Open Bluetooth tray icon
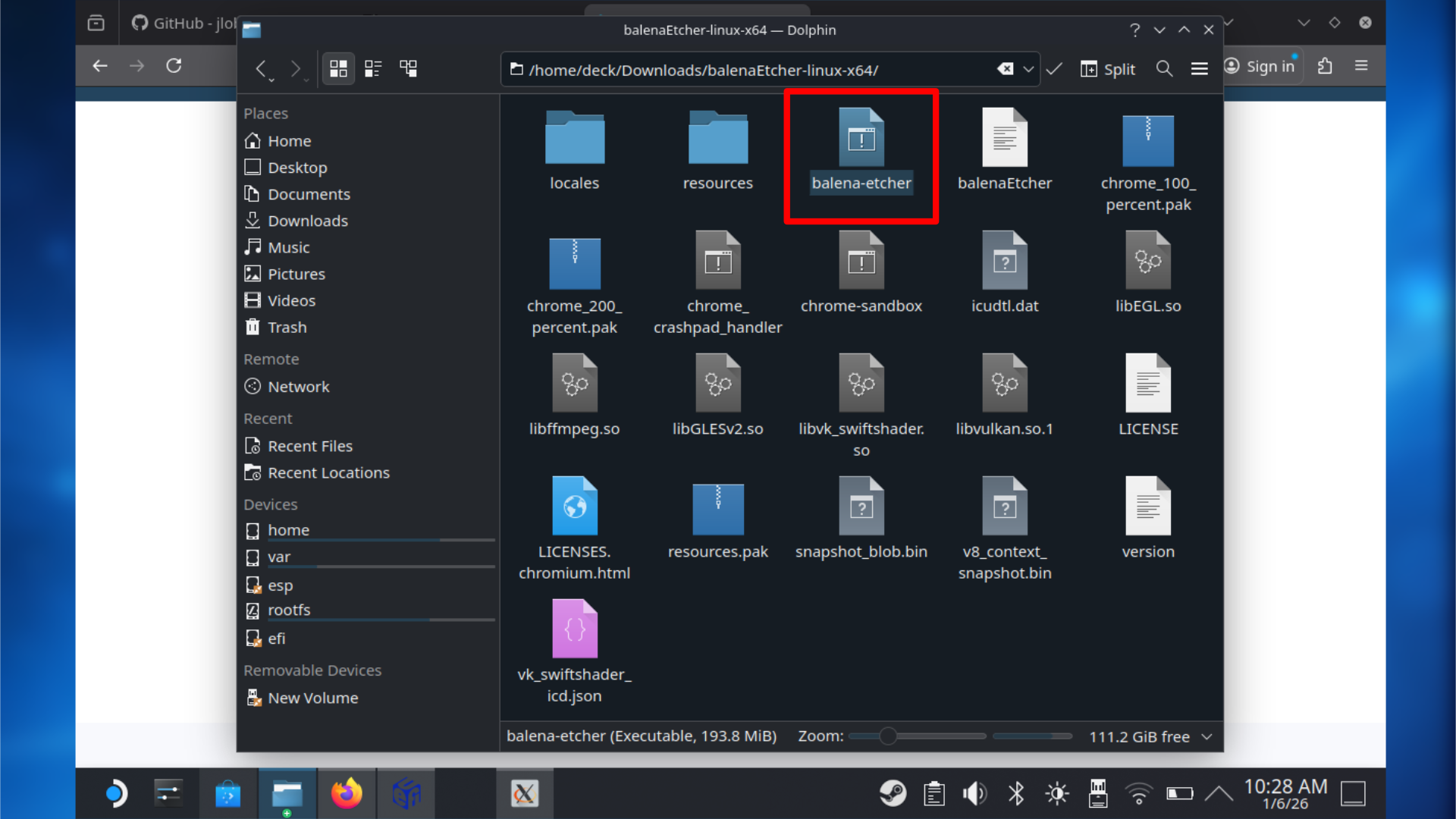Screen dimensions: 1456x819 1015,793
